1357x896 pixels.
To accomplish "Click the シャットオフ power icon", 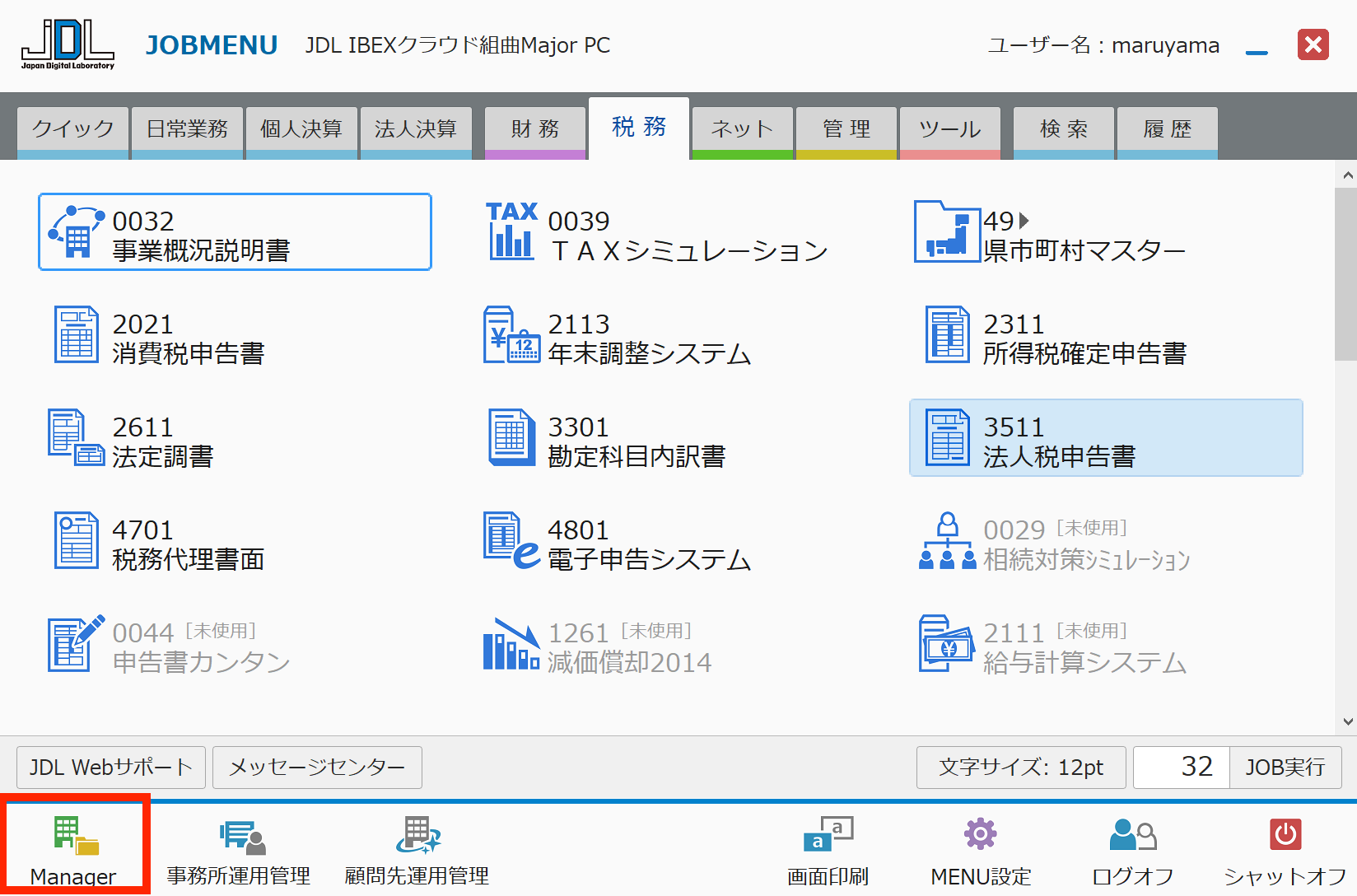I will [x=1285, y=834].
